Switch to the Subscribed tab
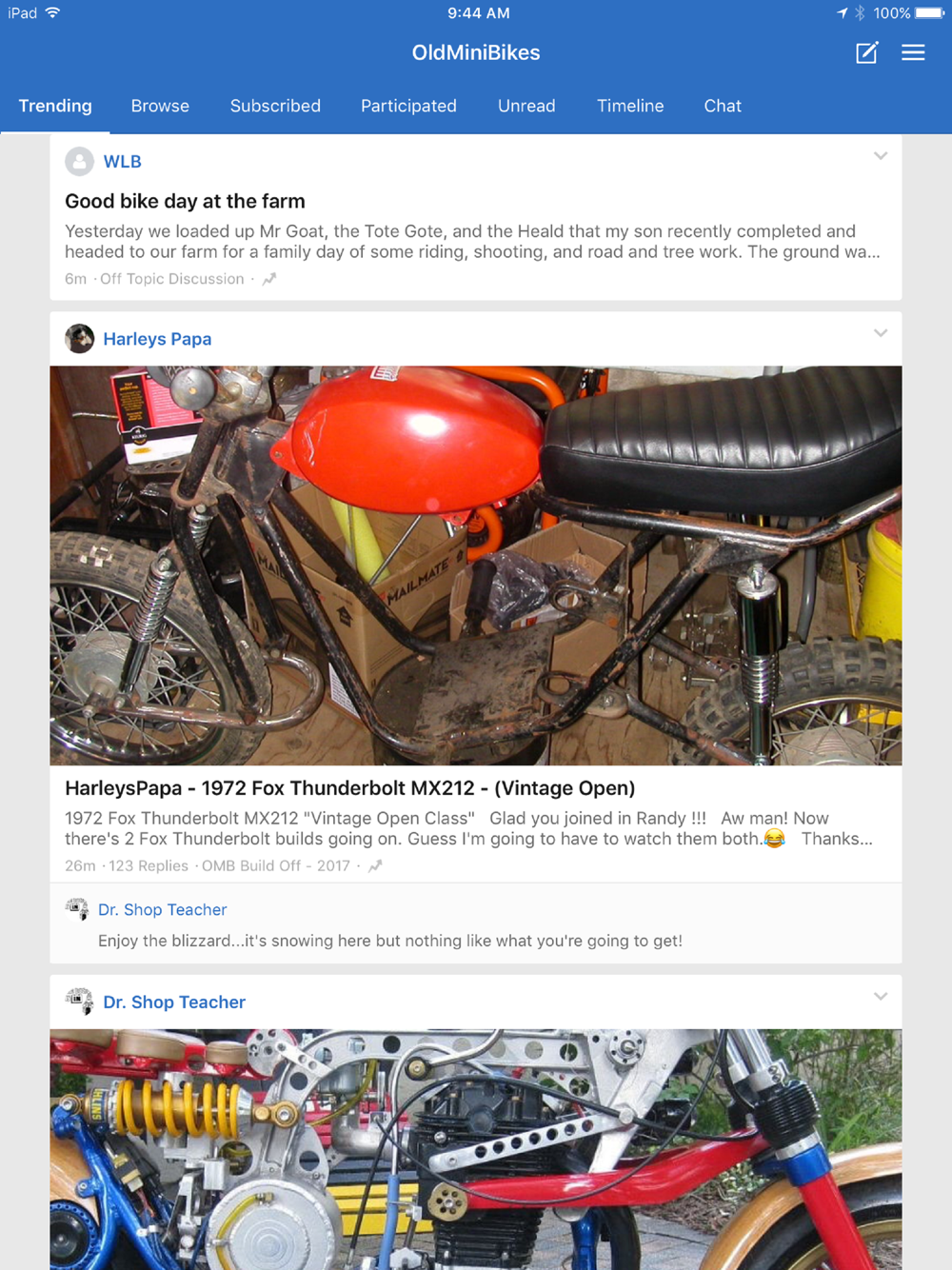The image size is (952, 1270). click(275, 106)
